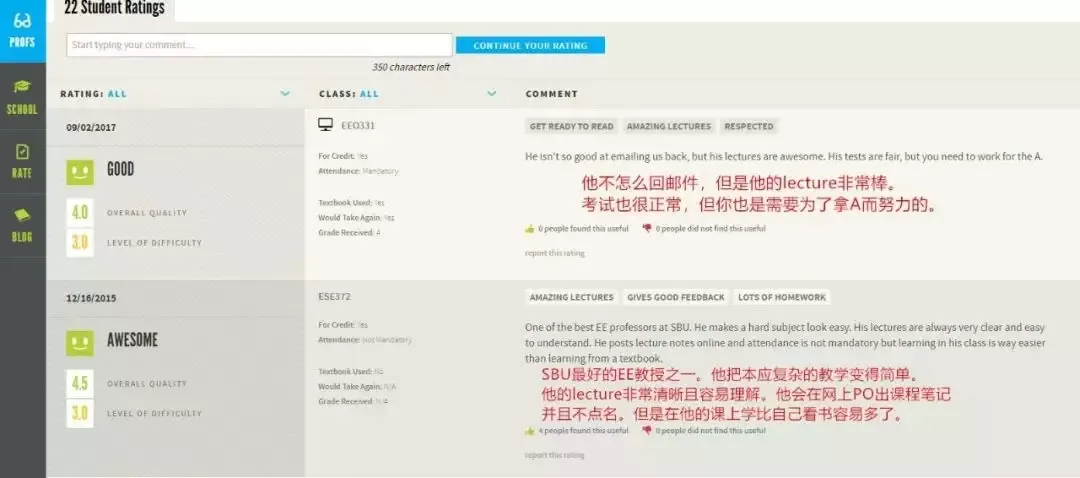Thumbs down the ESE372 review
Viewport: 1080px width, 478px height.
(x=647, y=431)
